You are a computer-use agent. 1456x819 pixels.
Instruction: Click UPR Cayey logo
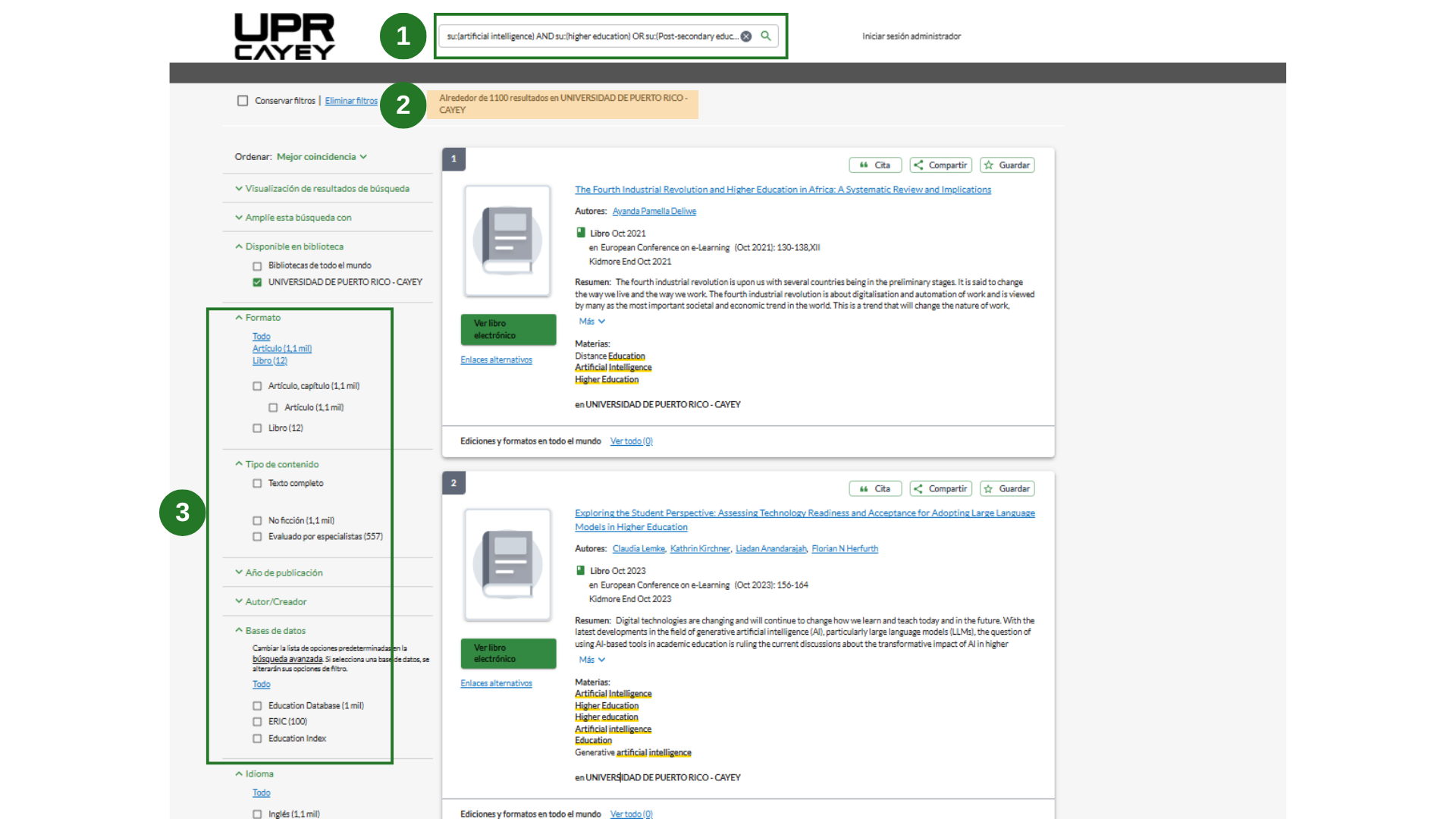point(284,36)
